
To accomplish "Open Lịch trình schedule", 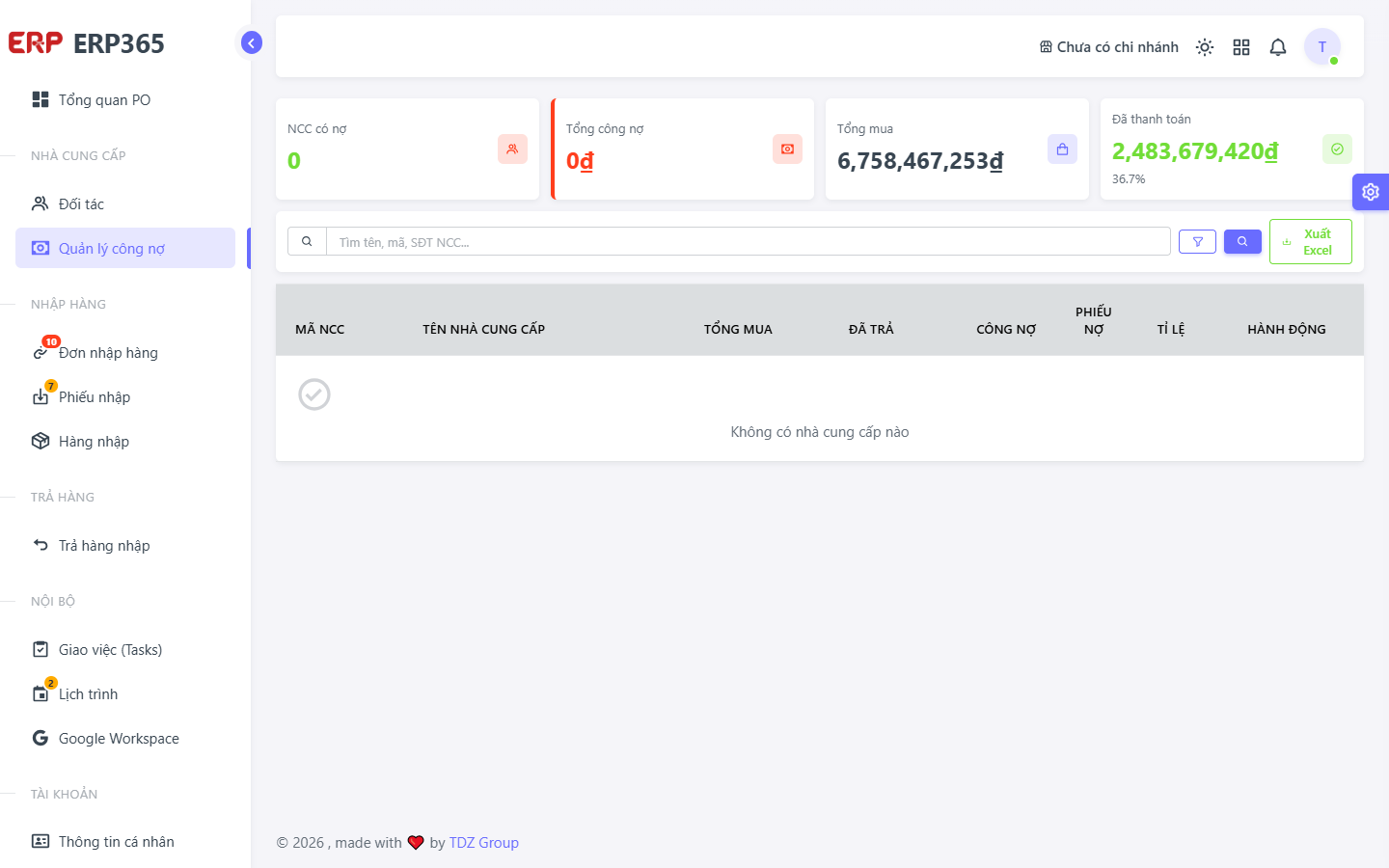I will (125, 693).
